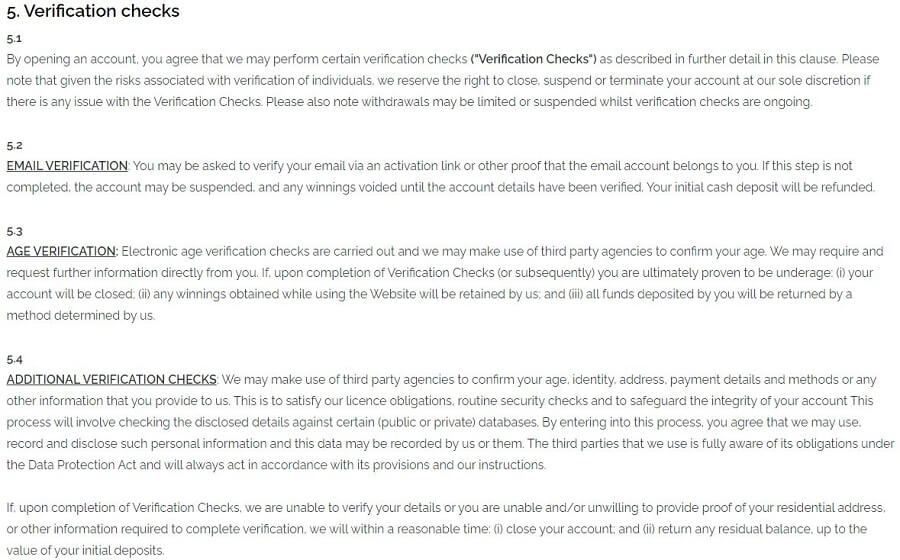Click the bold "Verification Checks" defined term

pyautogui.click(x=534, y=59)
